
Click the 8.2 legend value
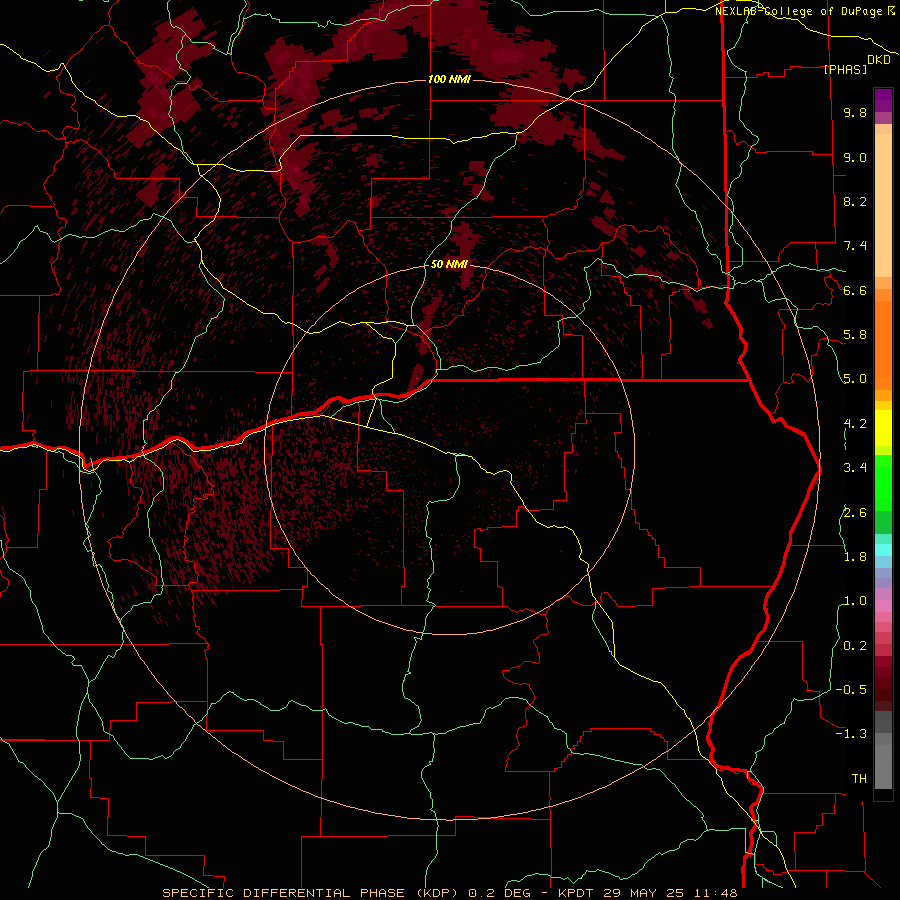[855, 201]
